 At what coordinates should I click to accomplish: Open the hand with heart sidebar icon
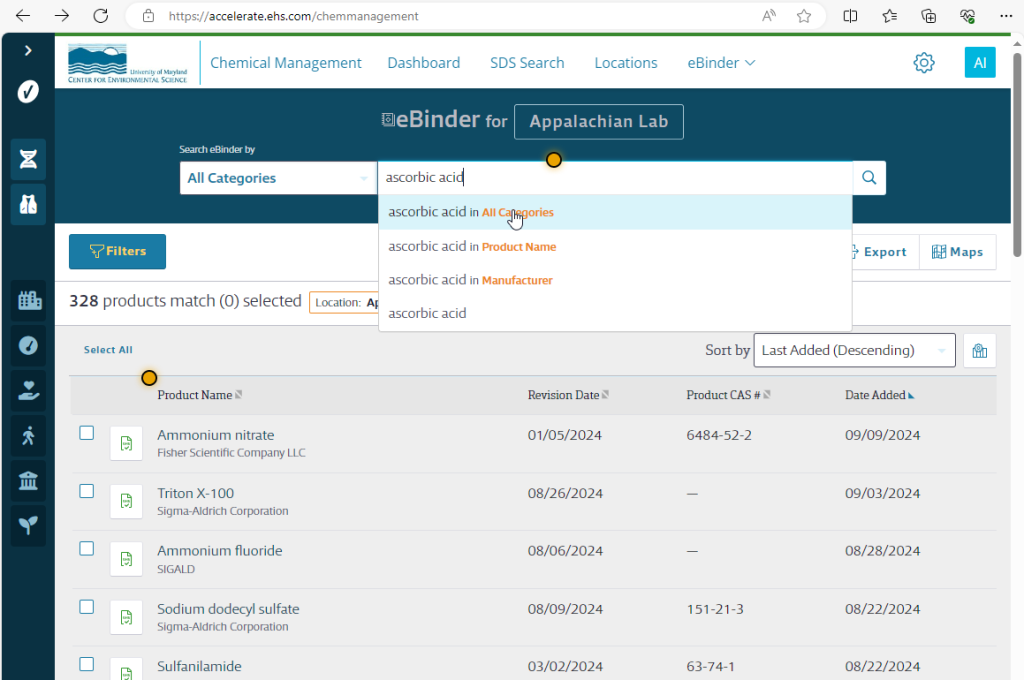[x=28, y=391]
